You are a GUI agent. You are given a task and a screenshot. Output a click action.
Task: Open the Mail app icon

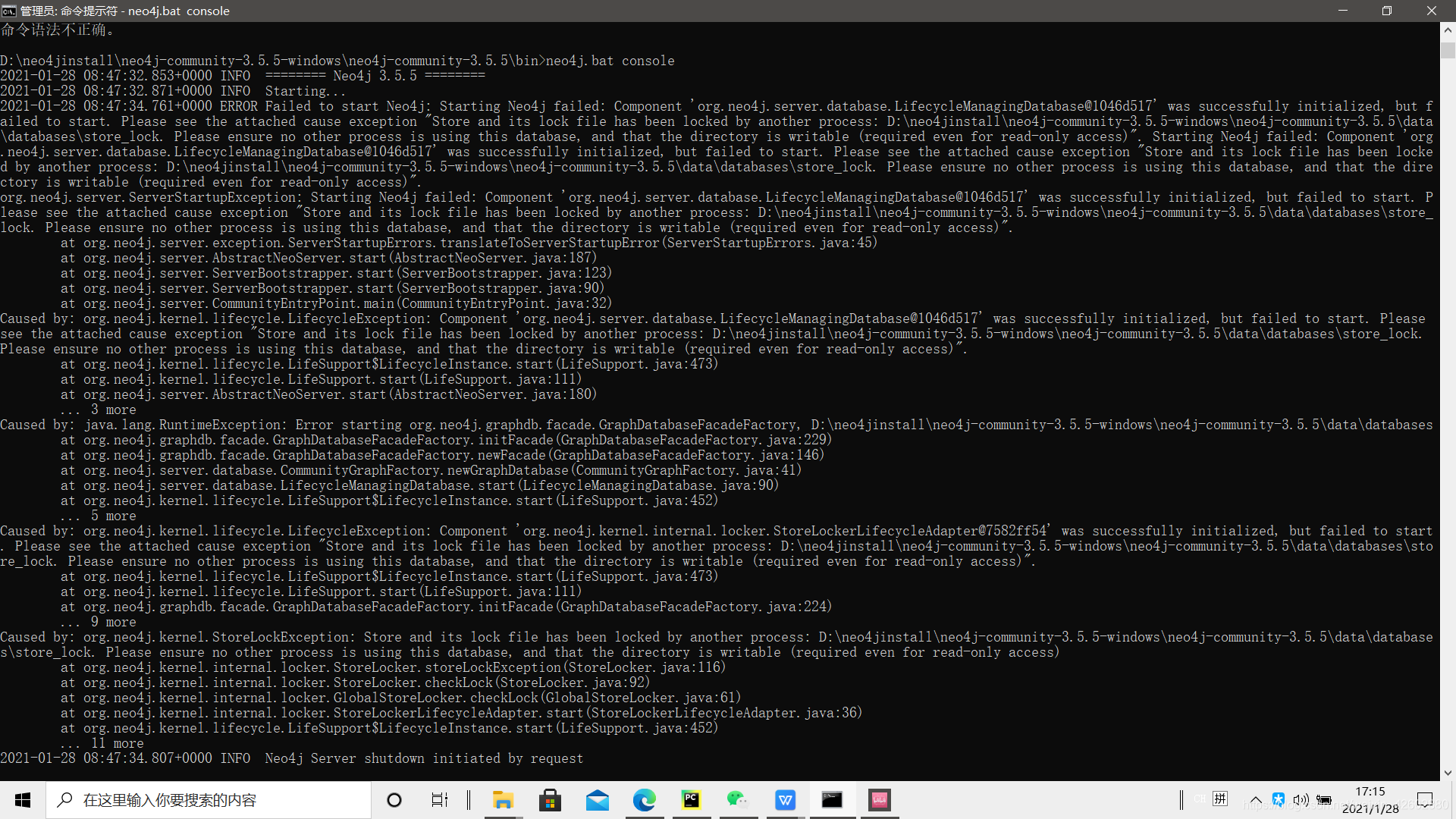click(x=598, y=800)
